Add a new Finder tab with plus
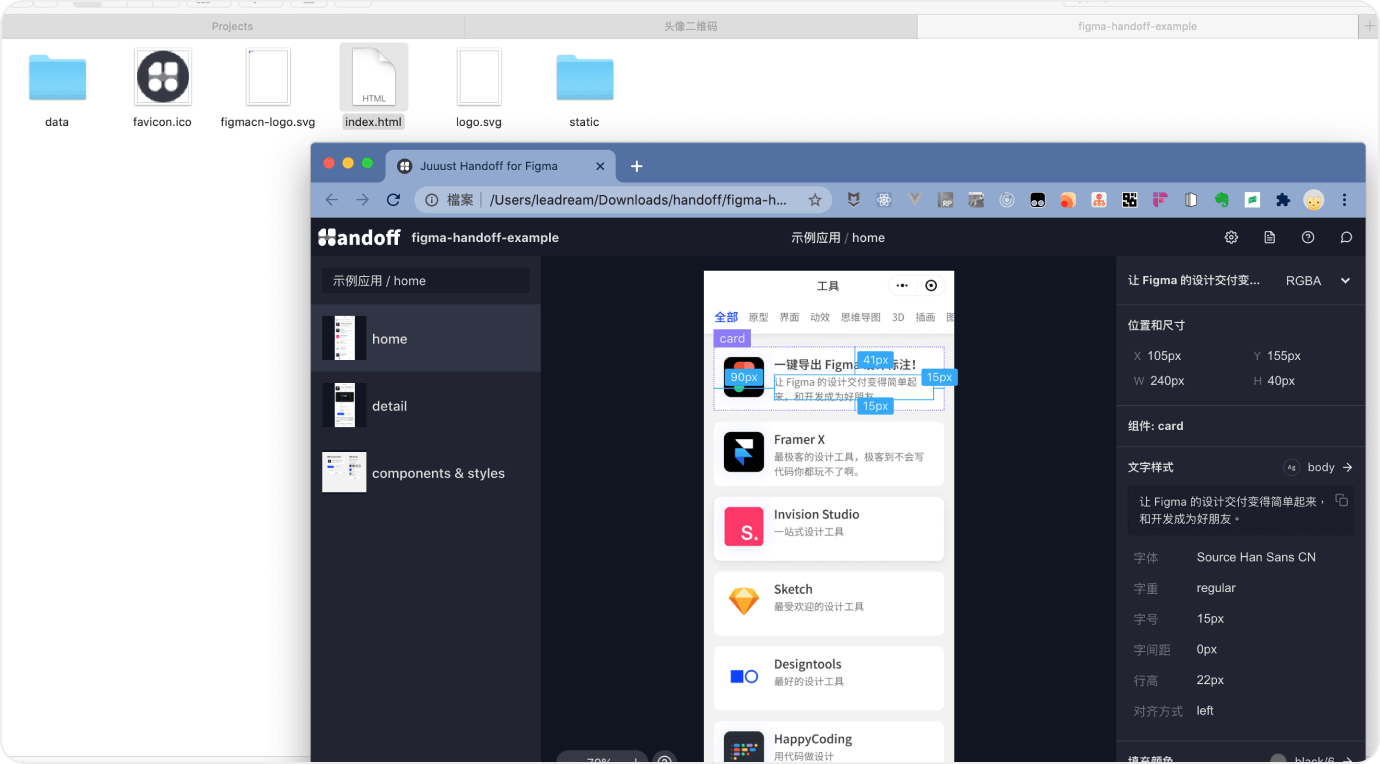This screenshot has height=764, width=1380. [1369, 26]
